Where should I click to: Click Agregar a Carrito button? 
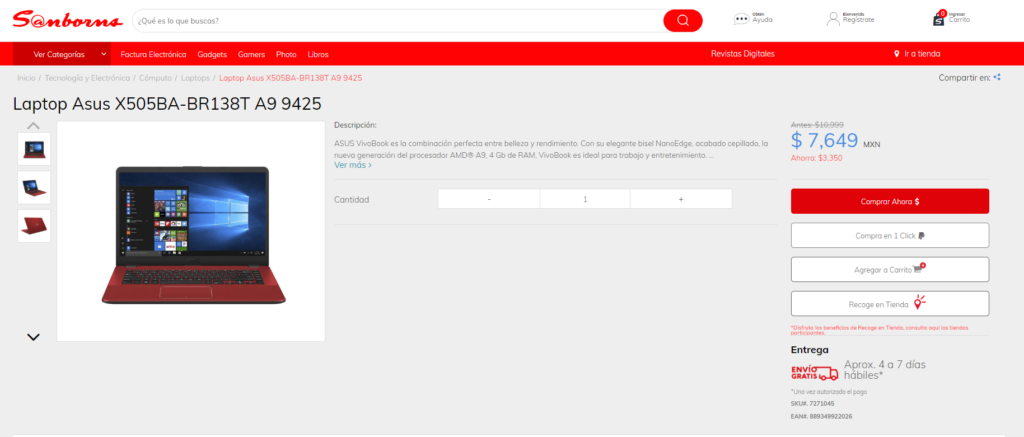(x=889, y=269)
